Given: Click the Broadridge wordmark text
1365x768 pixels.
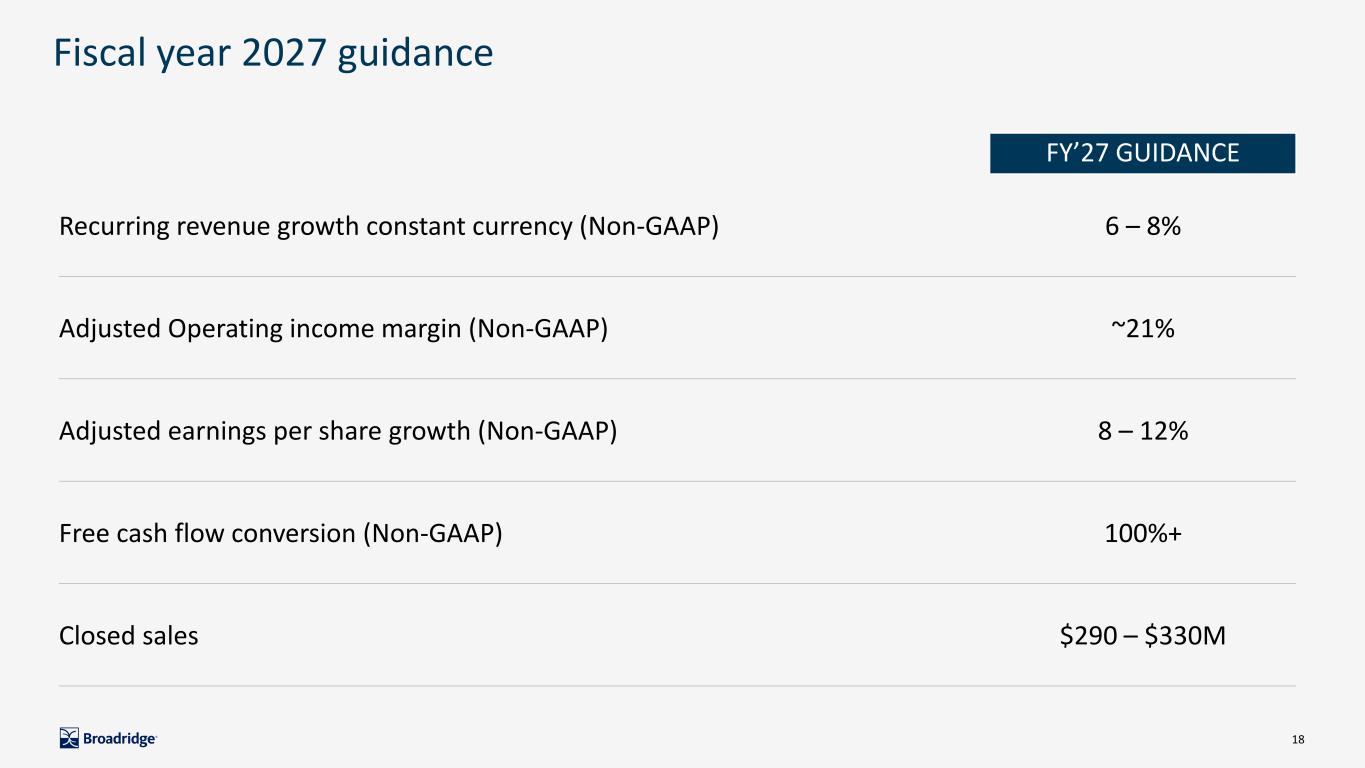Looking at the screenshot, I should click(120, 739).
